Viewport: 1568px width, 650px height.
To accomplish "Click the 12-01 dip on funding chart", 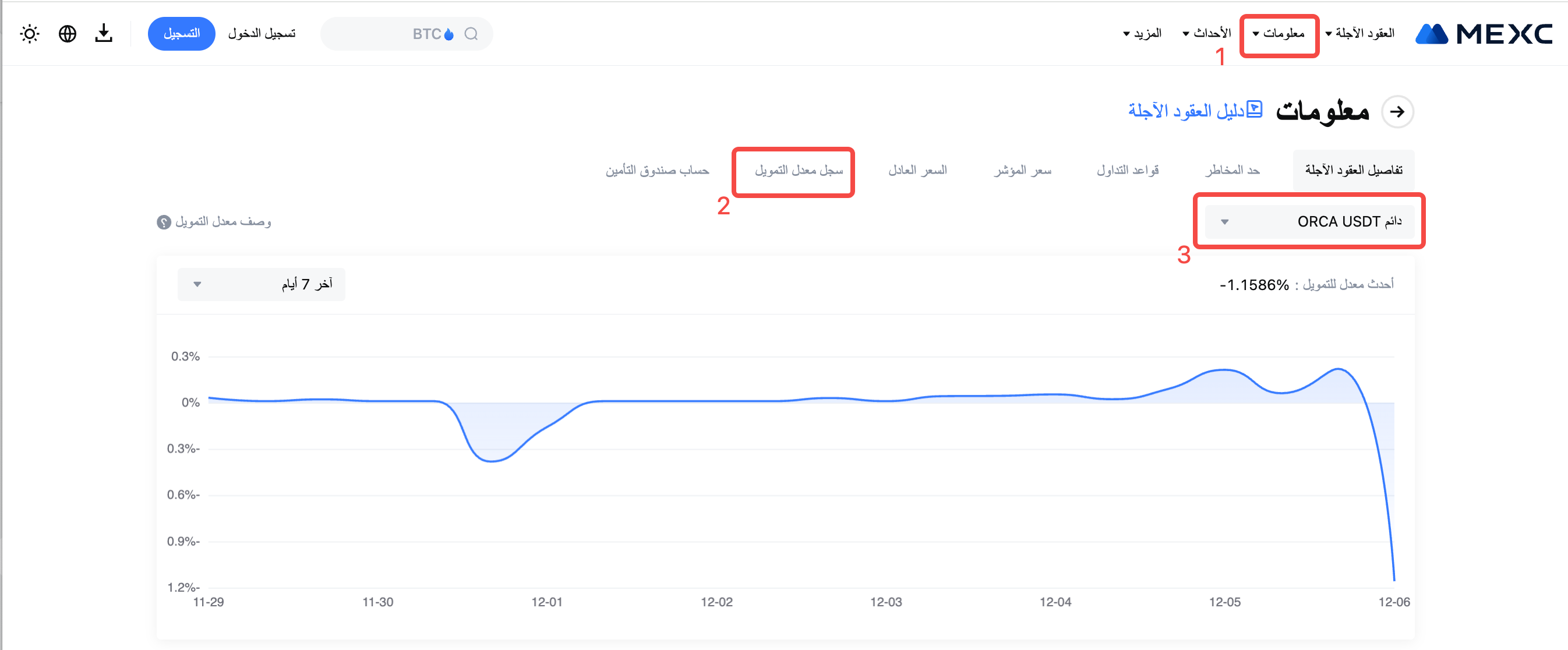I will click(492, 461).
